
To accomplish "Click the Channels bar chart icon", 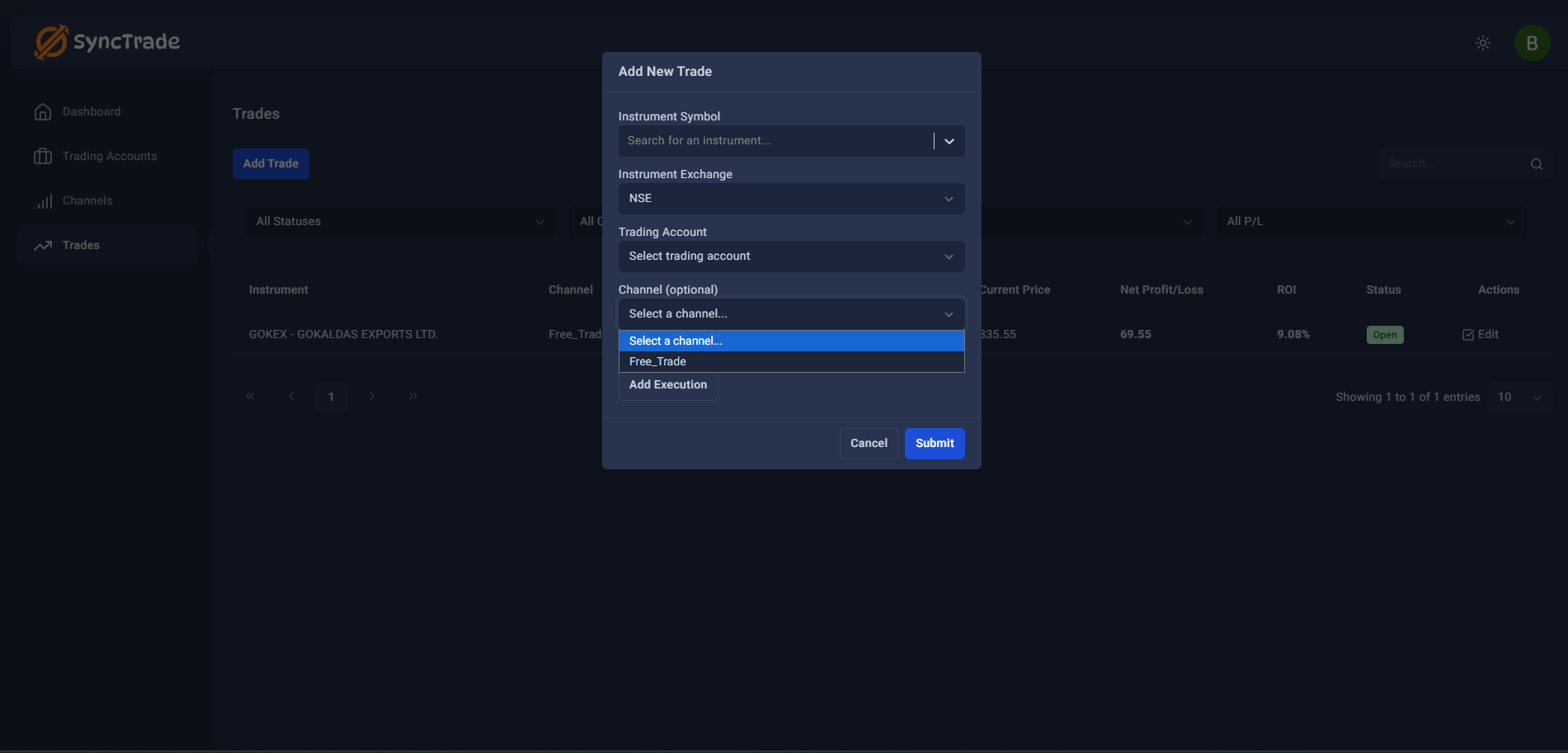I will (x=43, y=201).
